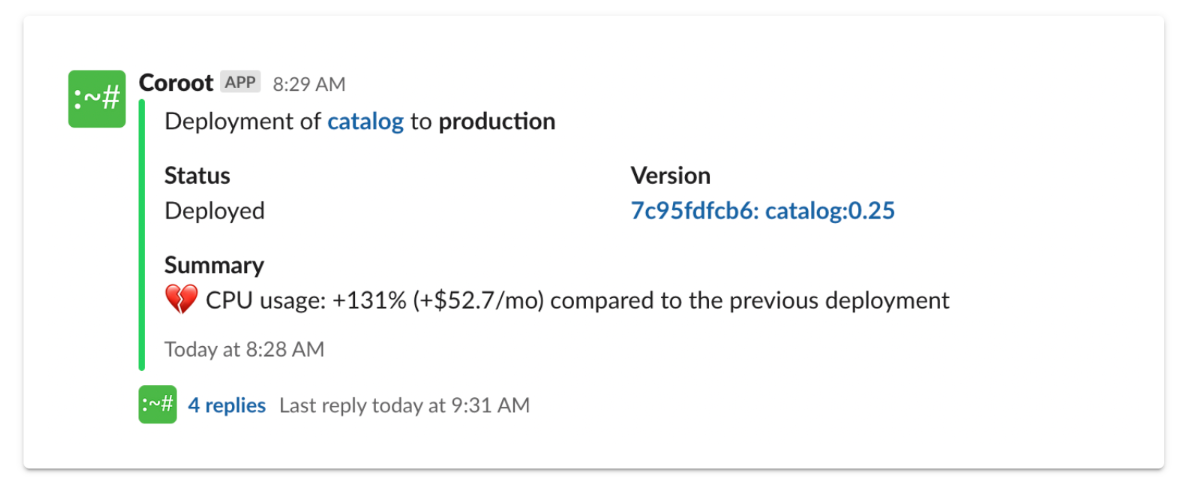Open the 4 replies thread

click(227, 405)
